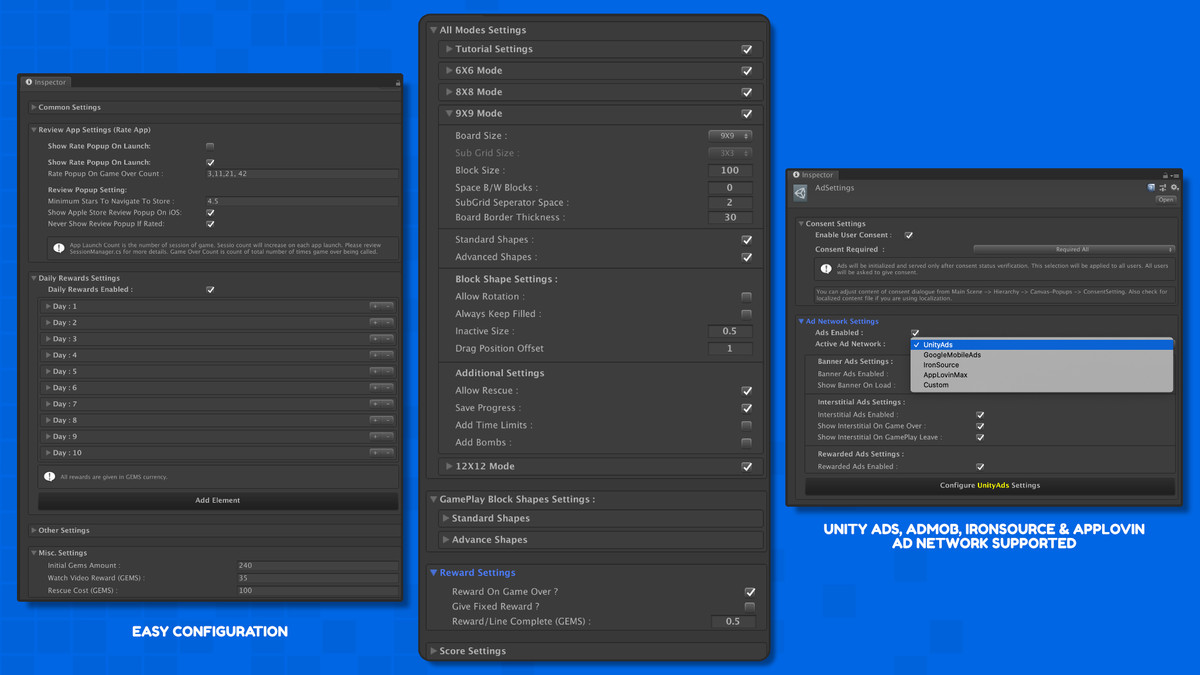Expand the Score Settings section
1200x675 pixels.
click(x=433, y=651)
